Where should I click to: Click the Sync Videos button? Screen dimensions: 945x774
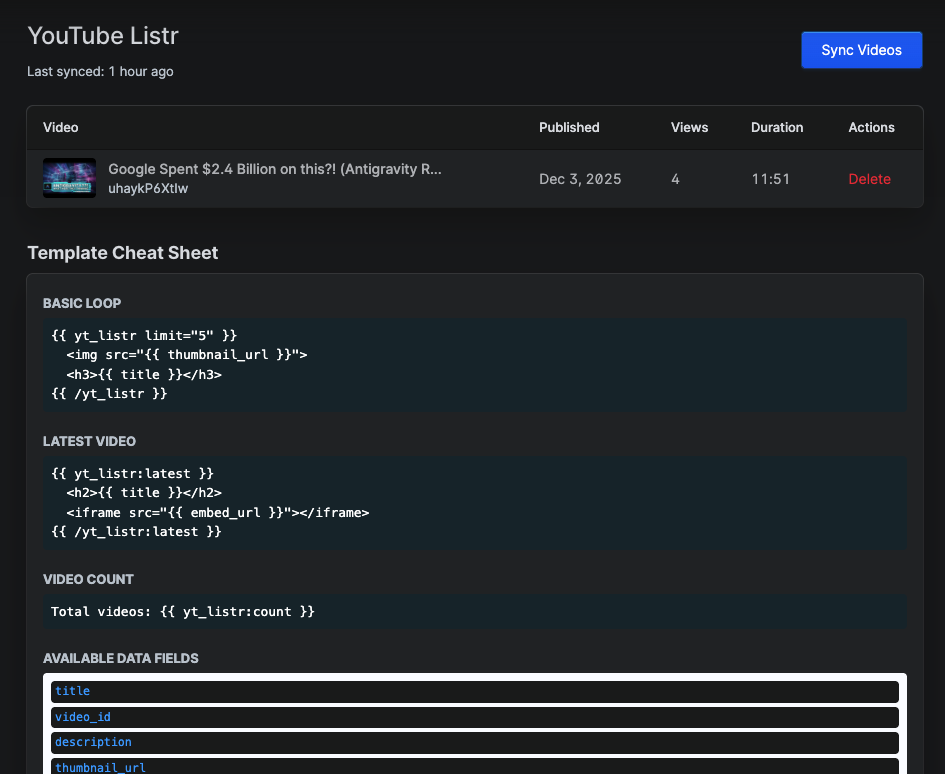861,49
